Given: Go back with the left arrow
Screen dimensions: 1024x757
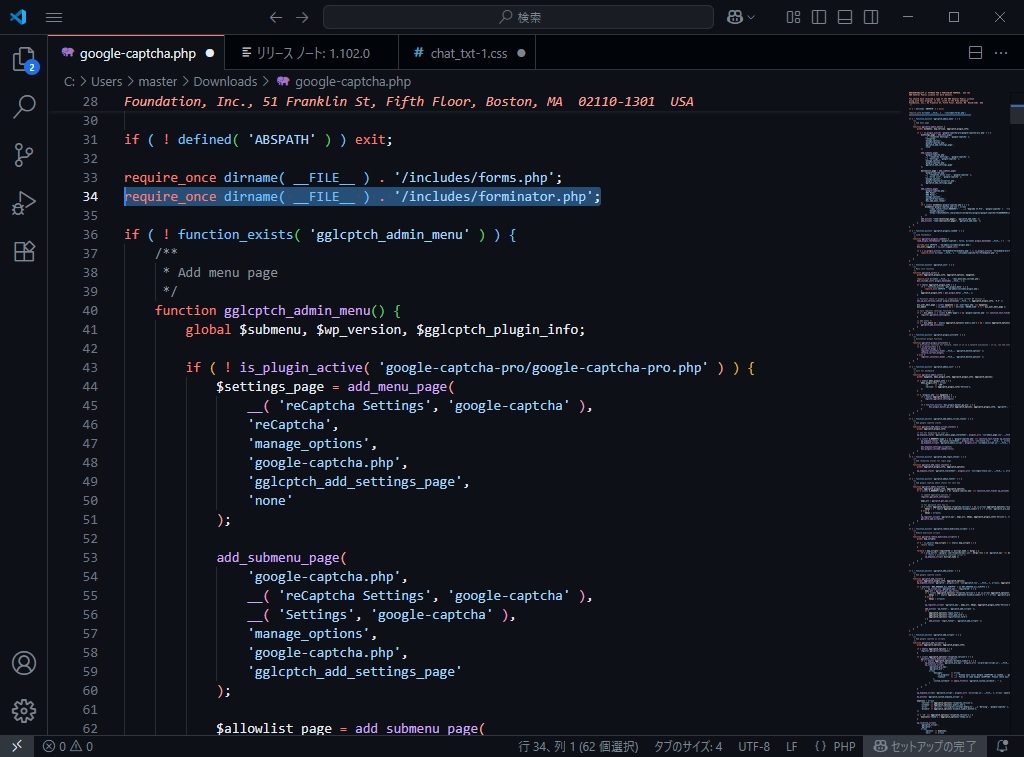Looking at the screenshot, I should pyautogui.click(x=276, y=18).
